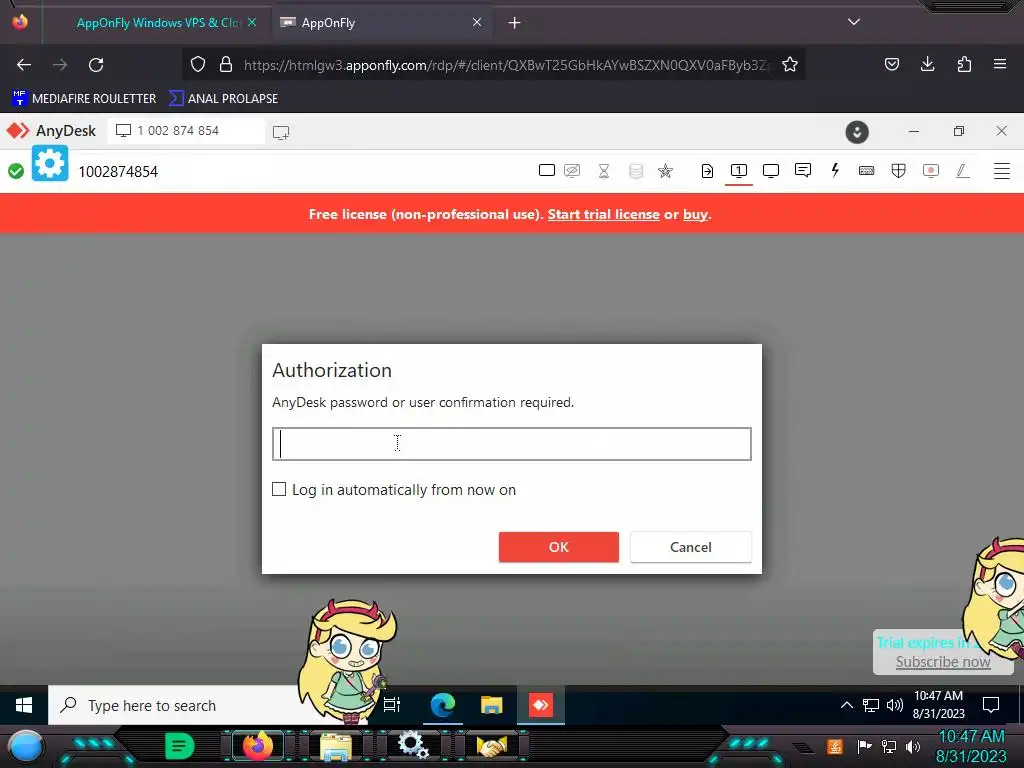Show hidden system tray icons chevron

[x=846, y=705]
